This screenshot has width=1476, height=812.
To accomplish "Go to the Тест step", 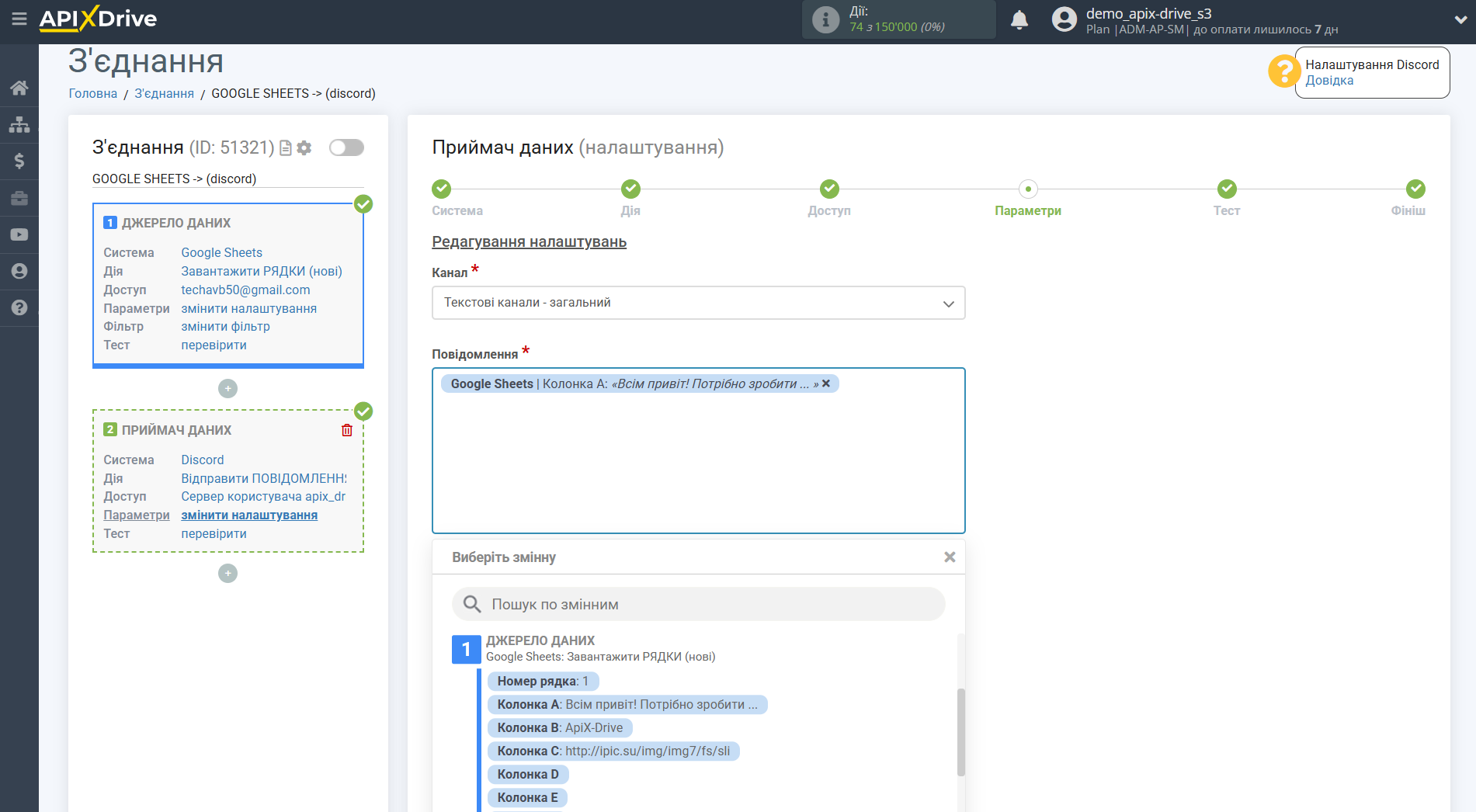I will coord(1227,198).
